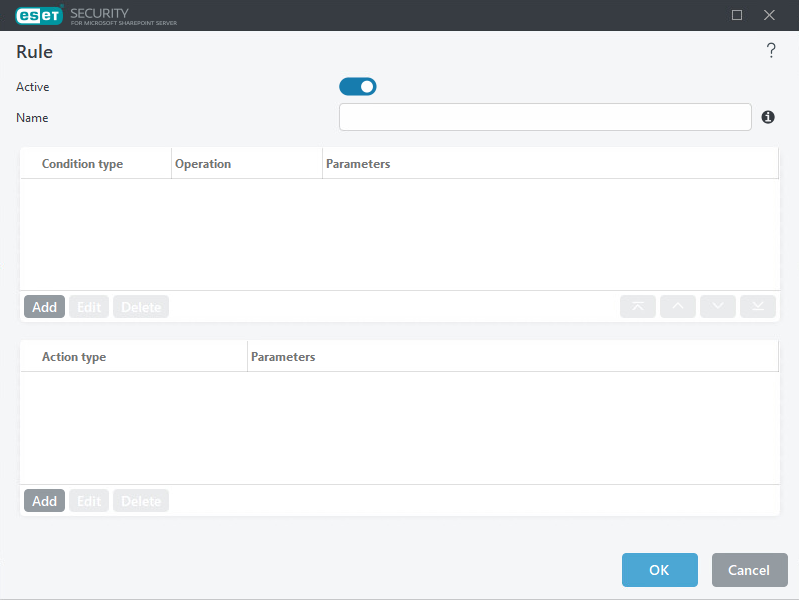Click the move down arrow button
Viewport: 799px width, 600px height.
pyautogui.click(x=718, y=307)
